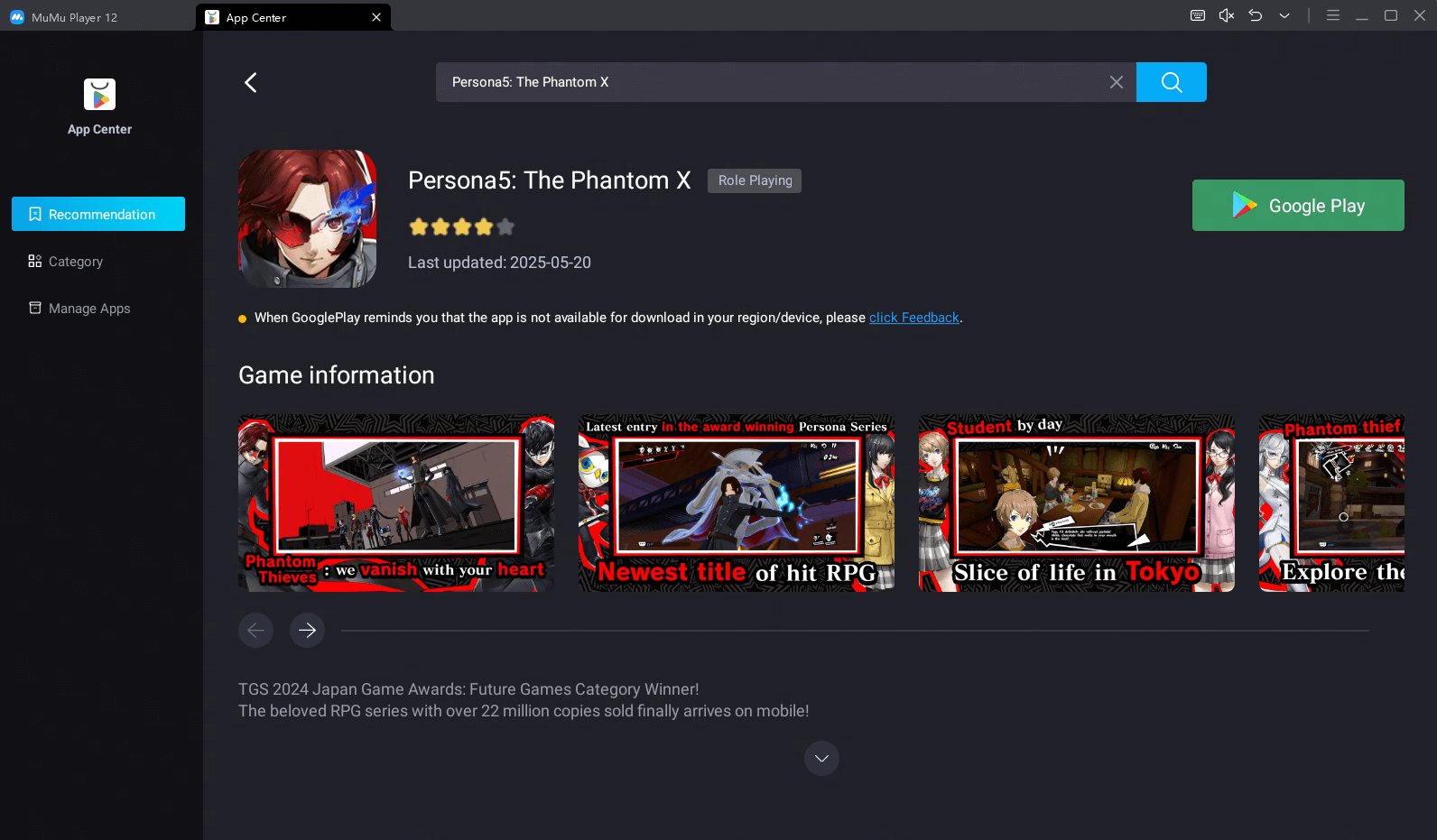Open the hamburger menu in title bar
Viewport: 1437px width, 840px height.
(1333, 15)
